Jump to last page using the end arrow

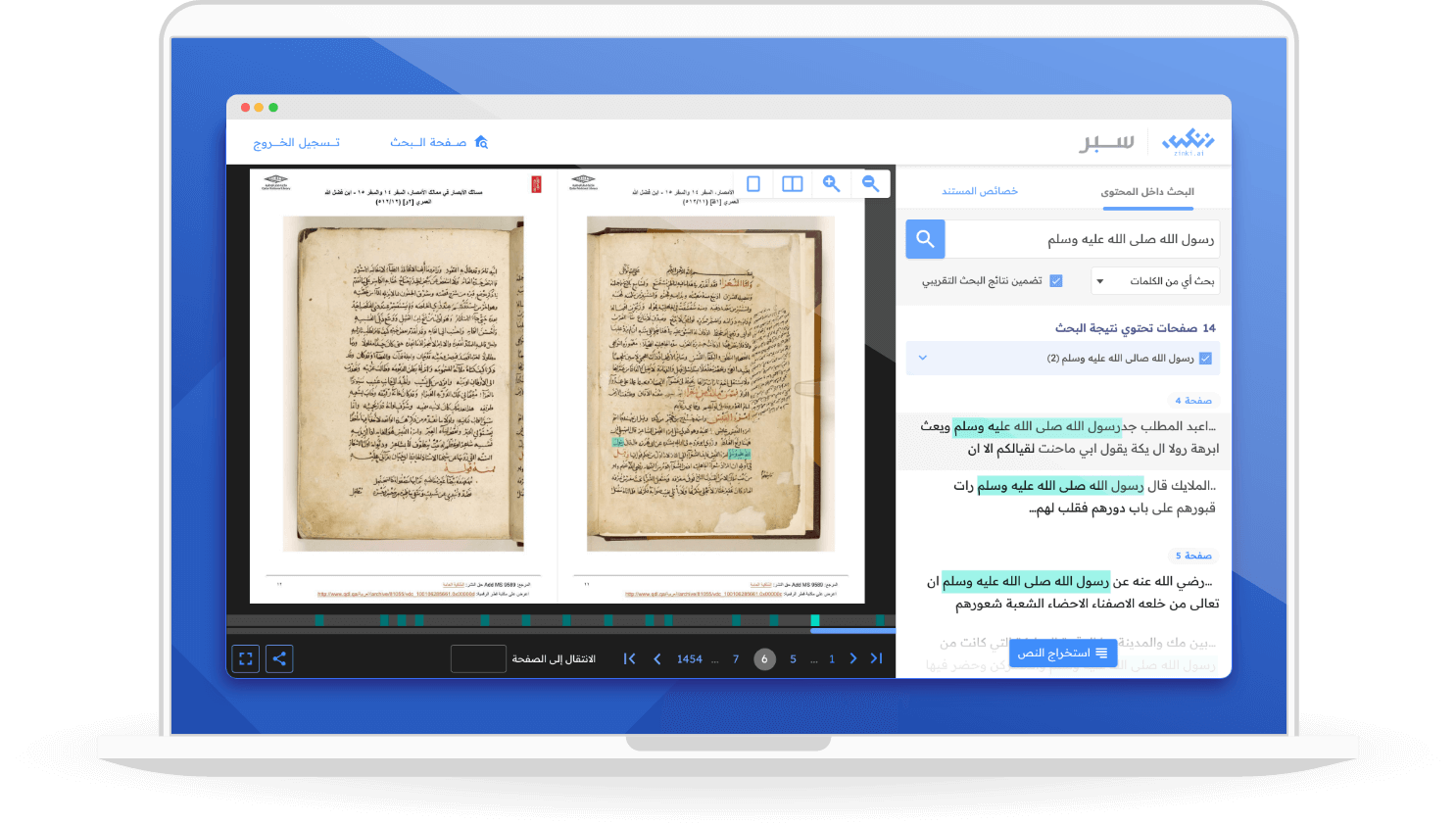[629, 658]
